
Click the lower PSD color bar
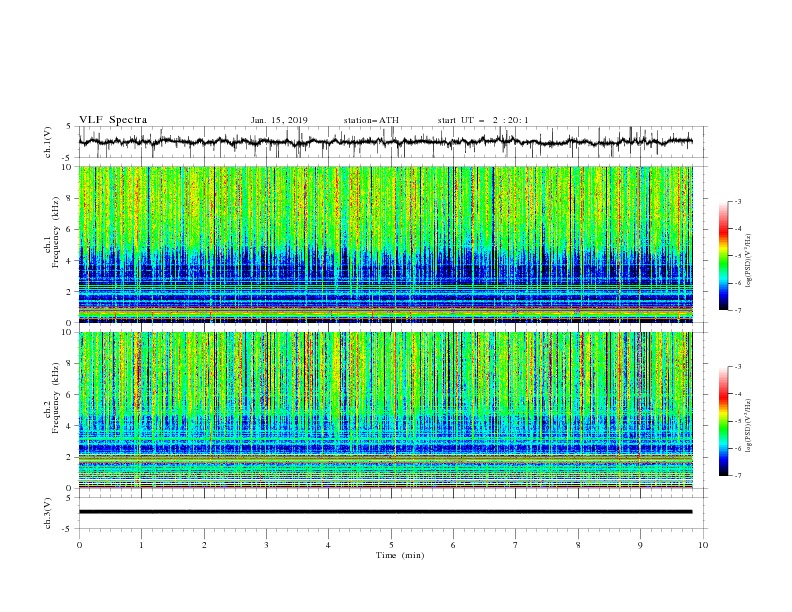pyautogui.click(x=724, y=421)
